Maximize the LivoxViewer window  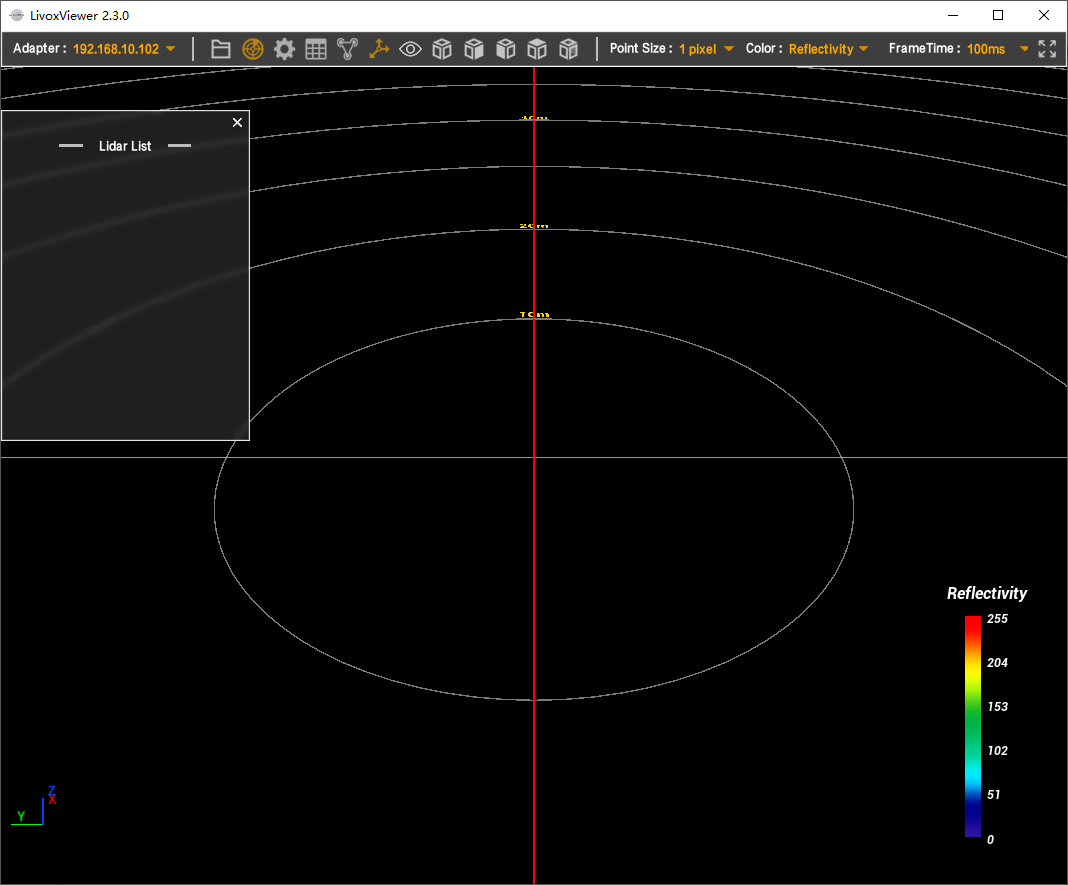[998, 15]
